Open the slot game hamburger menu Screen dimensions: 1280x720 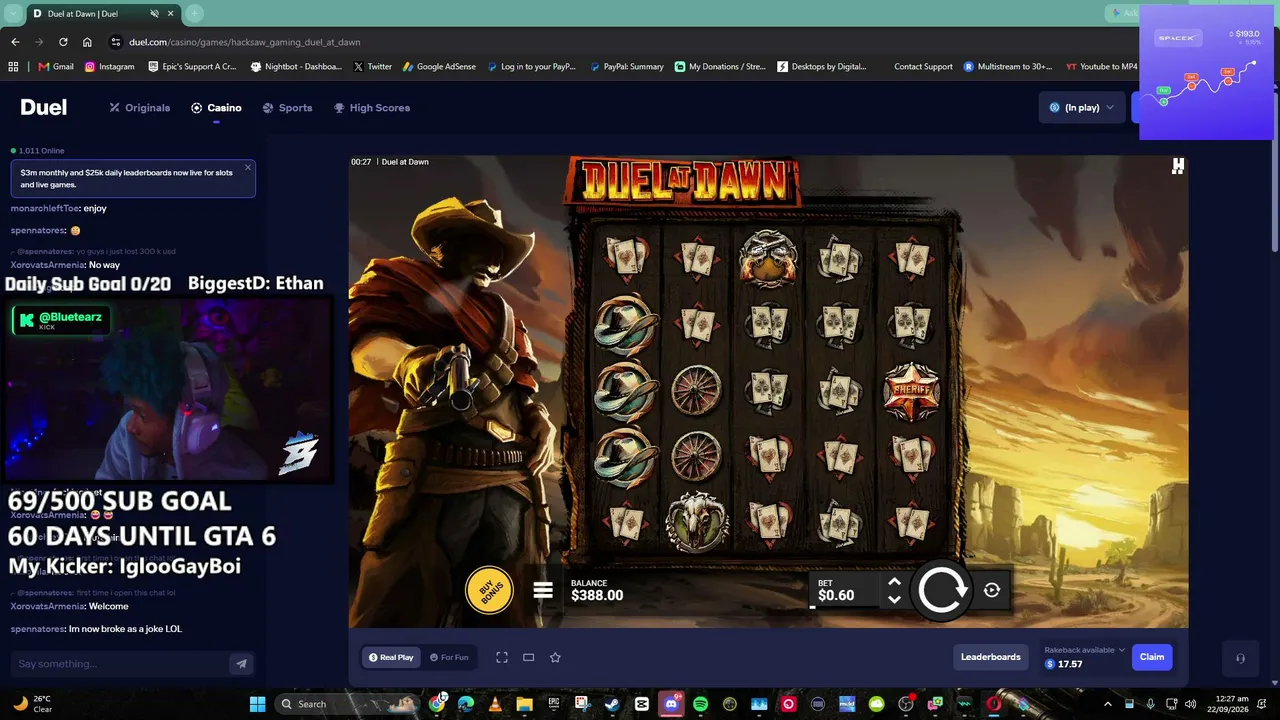(x=543, y=591)
